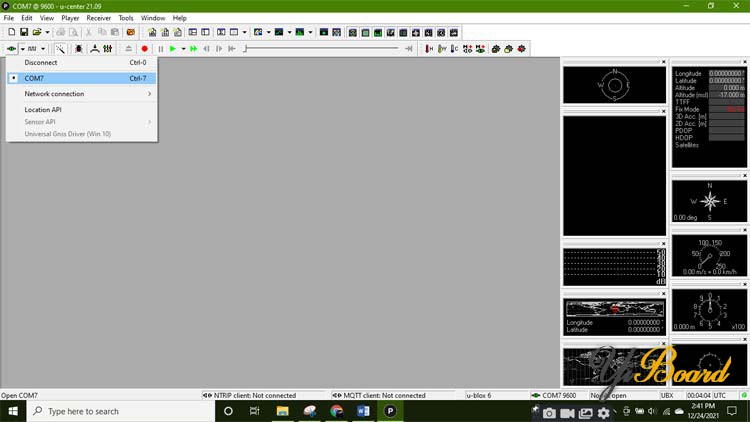Open the View menu
Screen dimensions: 750x422
coord(46,18)
